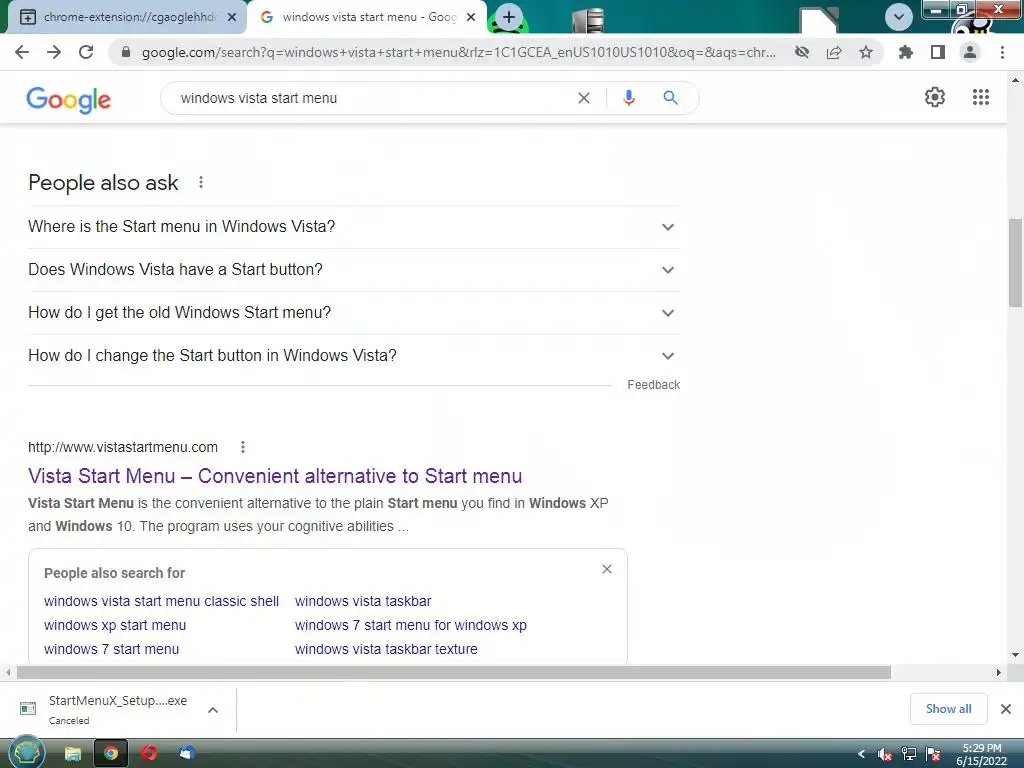Open the Windows Start orb
The height and width of the screenshot is (768, 1024).
coord(27,753)
